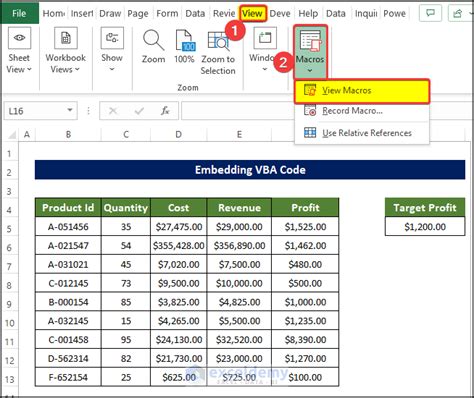474x398 pixels.
Task: Select cell with profit $8,390.00
Action: (x=305, y=340)
